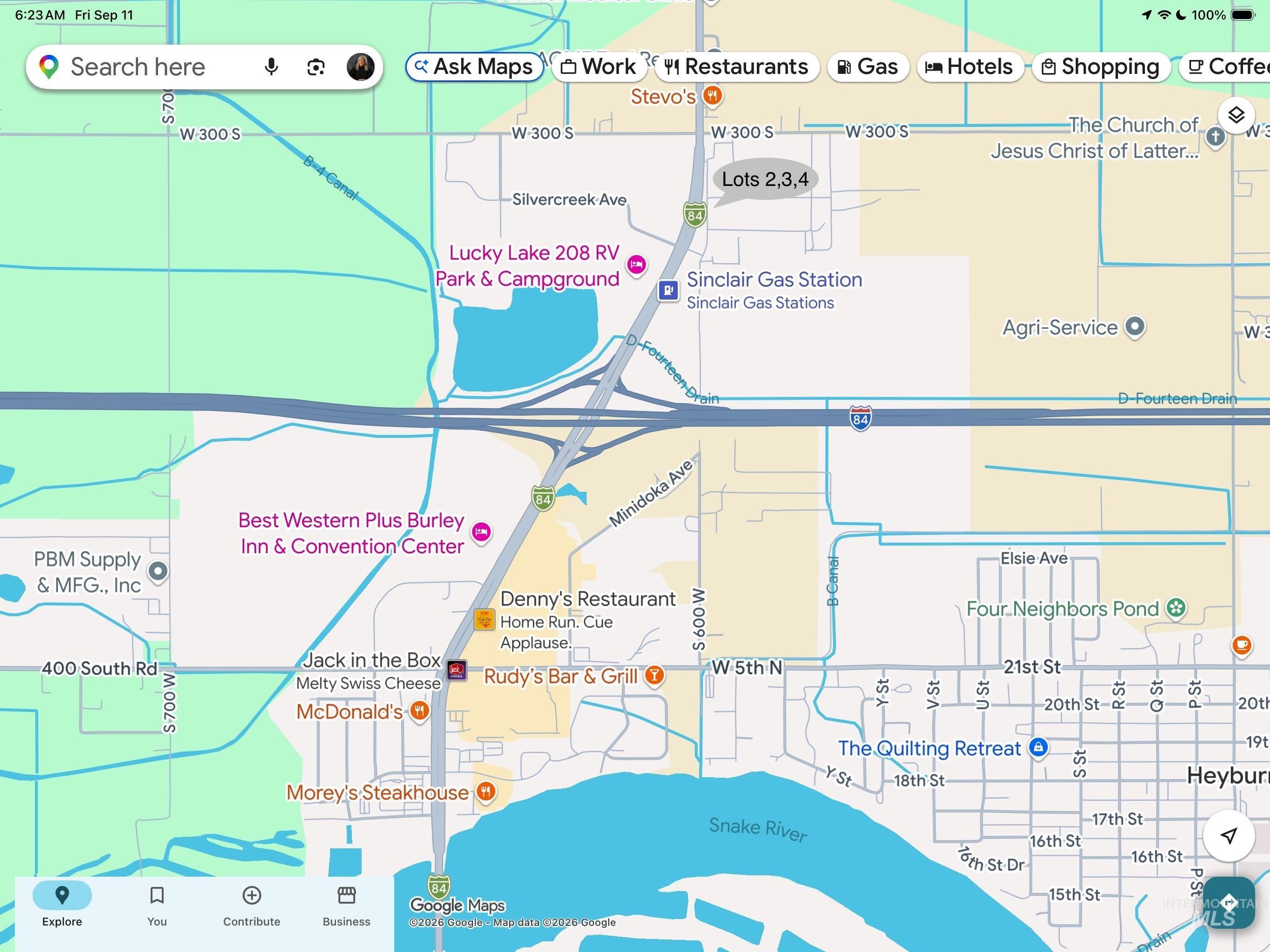Show Gas stations on the map
The image size is (1270, 952).
(867, 67)
